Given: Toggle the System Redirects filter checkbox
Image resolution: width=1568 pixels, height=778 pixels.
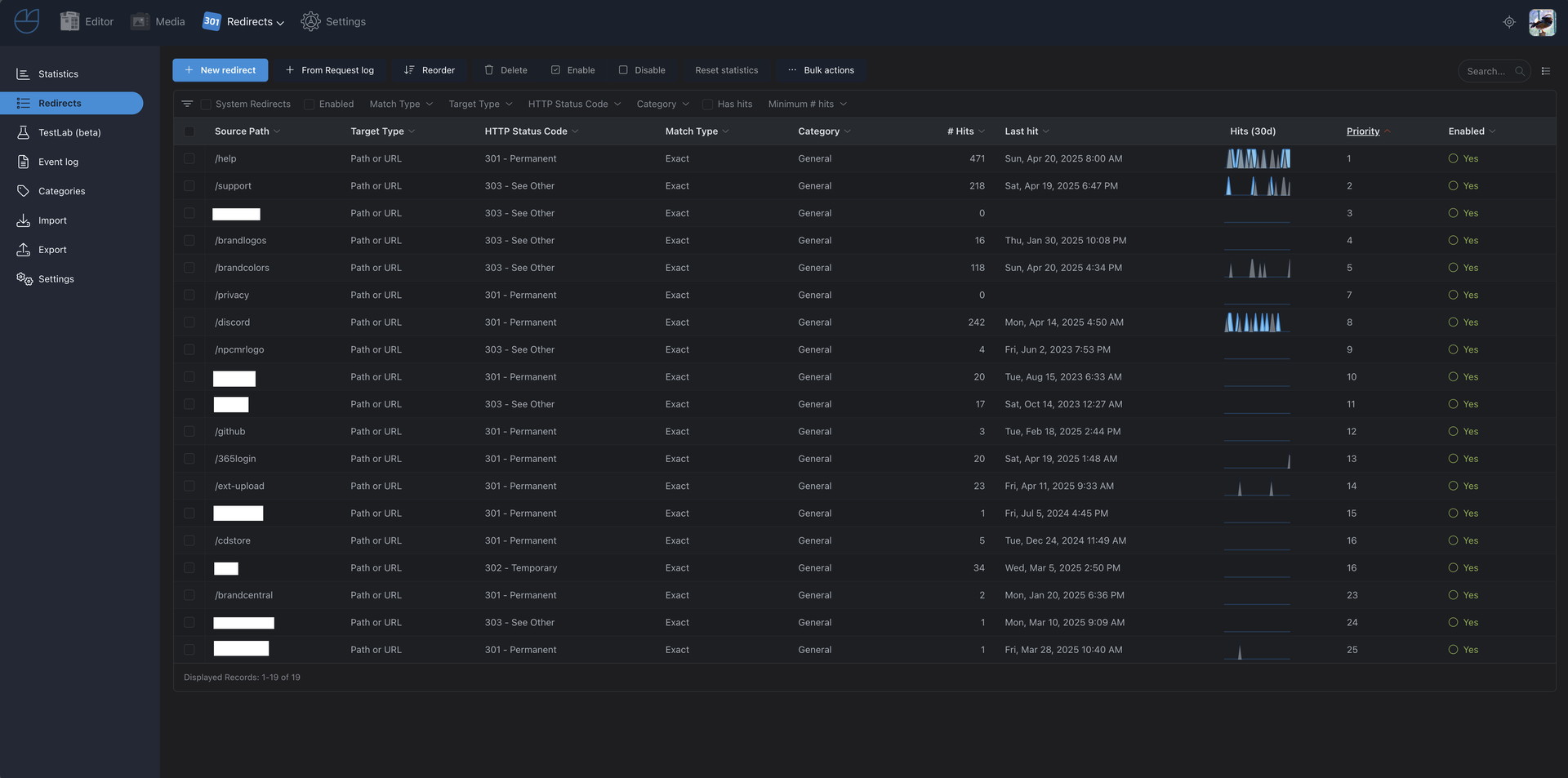Looking at the screenshot, I should pyautogui.click(x=206, y=104).
